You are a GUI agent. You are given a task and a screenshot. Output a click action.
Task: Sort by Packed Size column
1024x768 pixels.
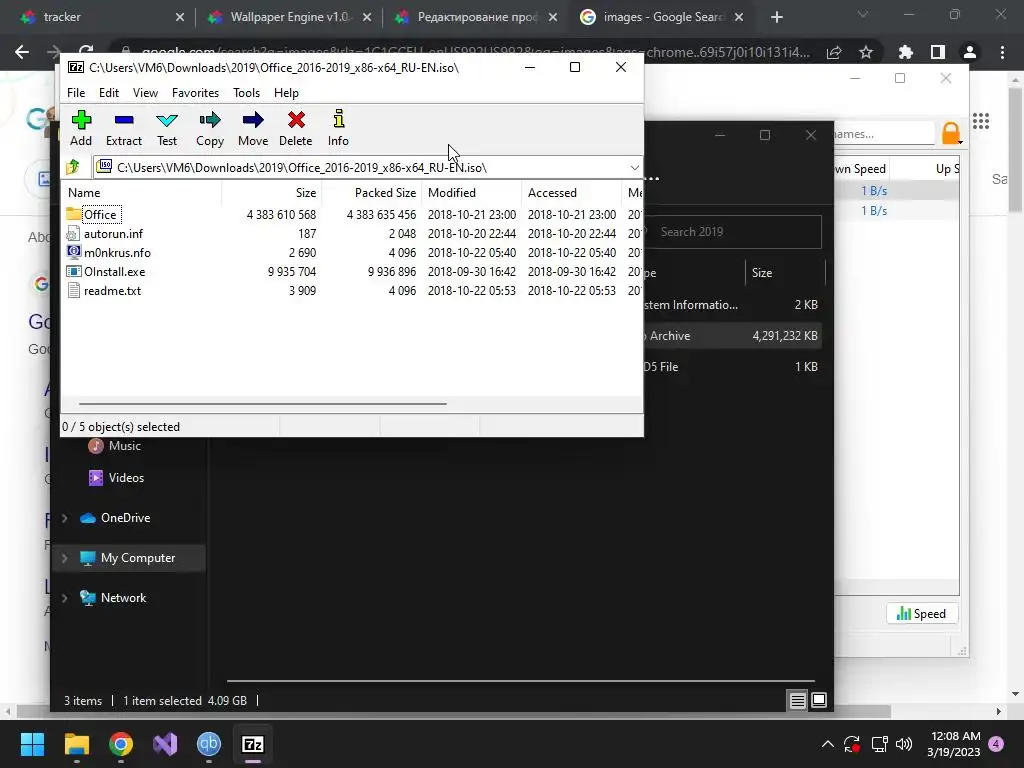tap(372, 193)
